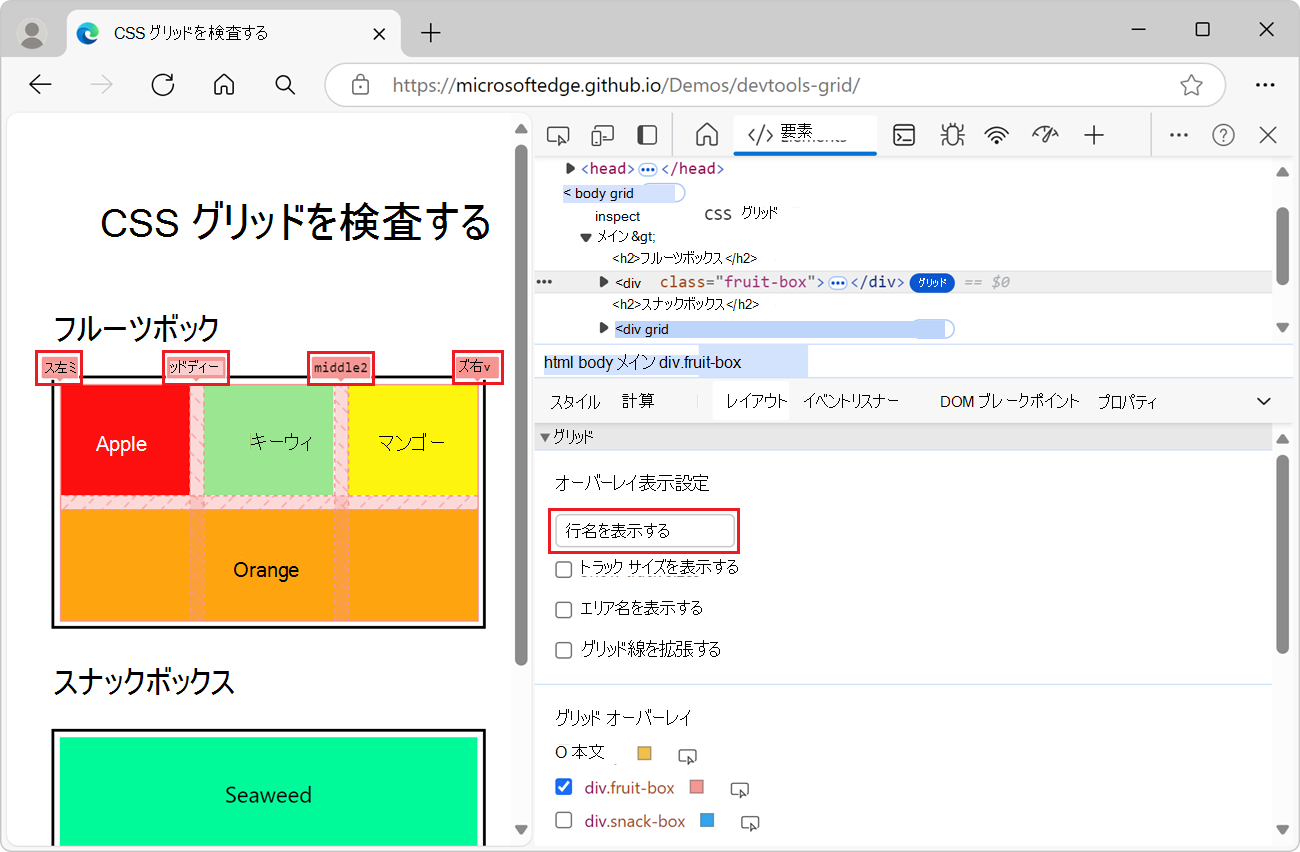Open the Network tool icon
This screenshot has height=852, width=1300.
[x=997, y=134]
